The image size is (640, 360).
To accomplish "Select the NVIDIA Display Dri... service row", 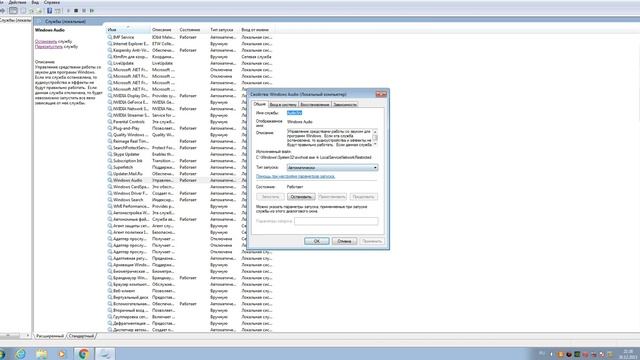I will tap(176, 96).
